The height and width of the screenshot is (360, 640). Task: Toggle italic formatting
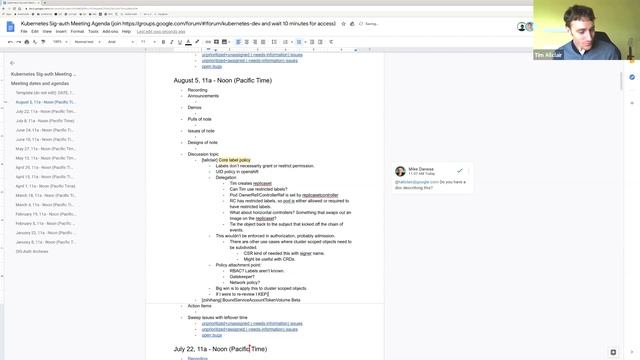pyautogui.click(x=171, y=42)
